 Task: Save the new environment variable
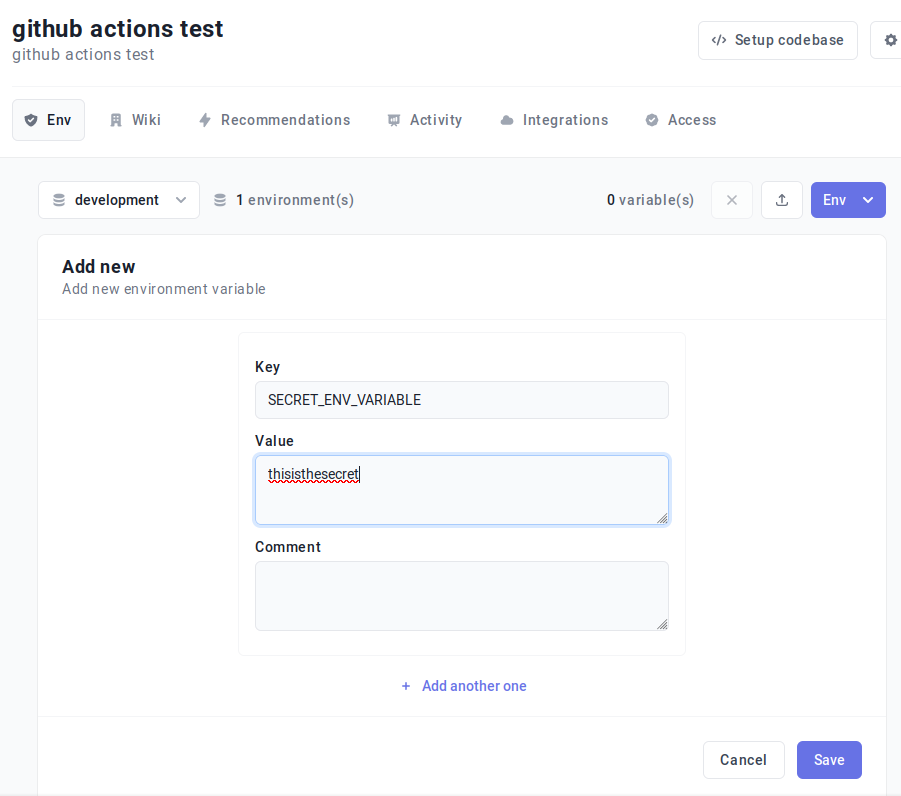click(x=828, y=760)
